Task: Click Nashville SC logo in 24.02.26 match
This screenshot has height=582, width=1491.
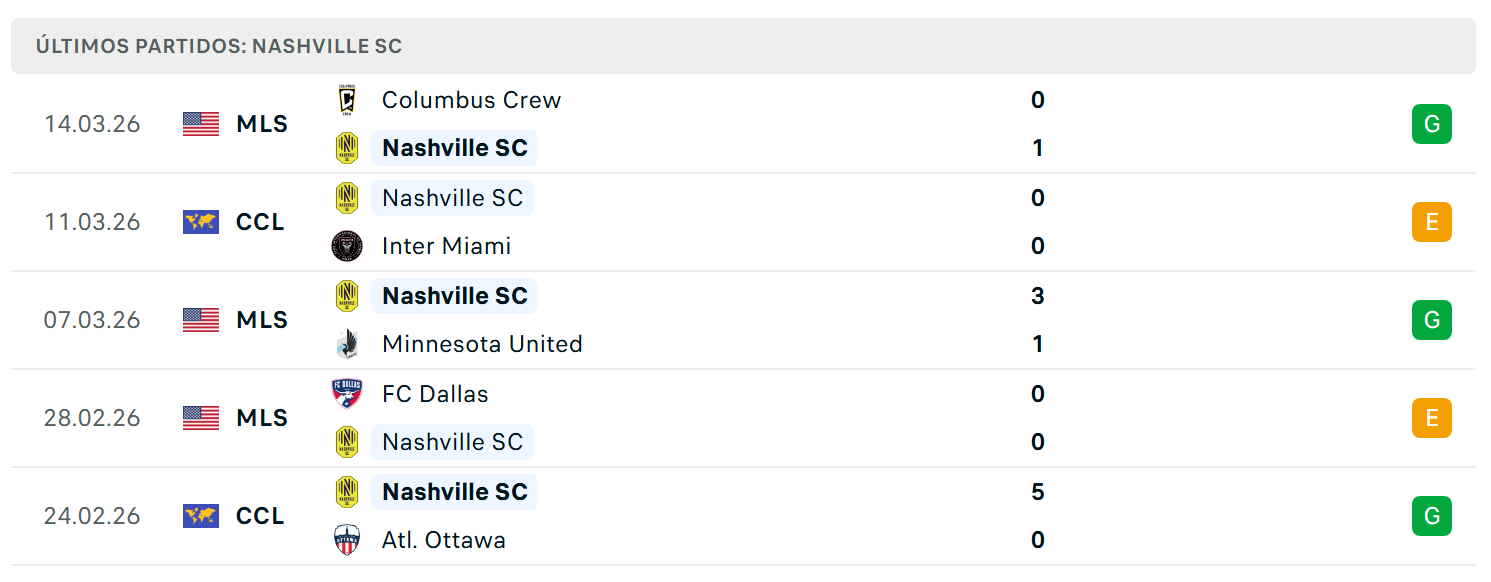Action: click(x=347, y=492)
